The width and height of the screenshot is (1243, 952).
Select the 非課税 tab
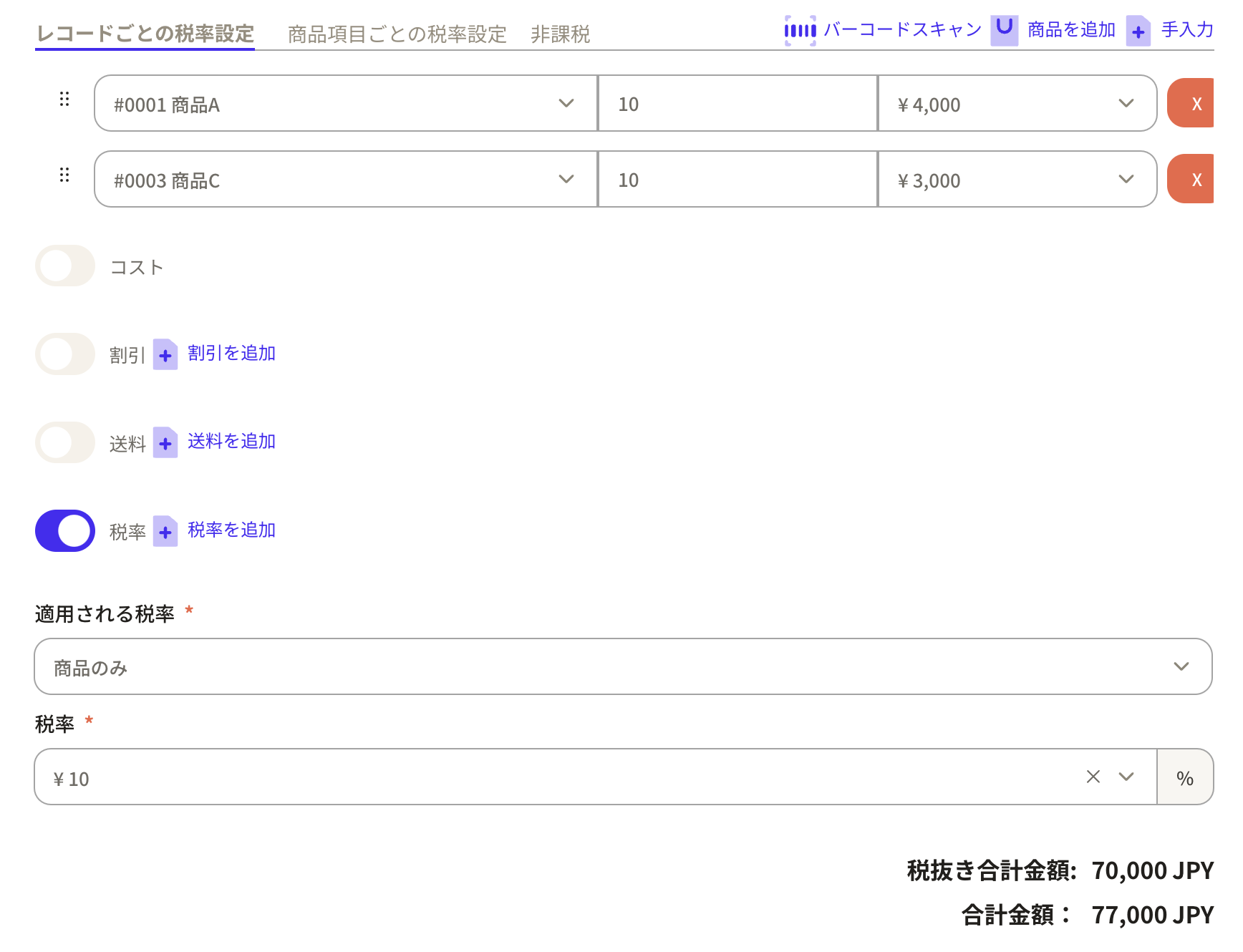click(560, 34)
